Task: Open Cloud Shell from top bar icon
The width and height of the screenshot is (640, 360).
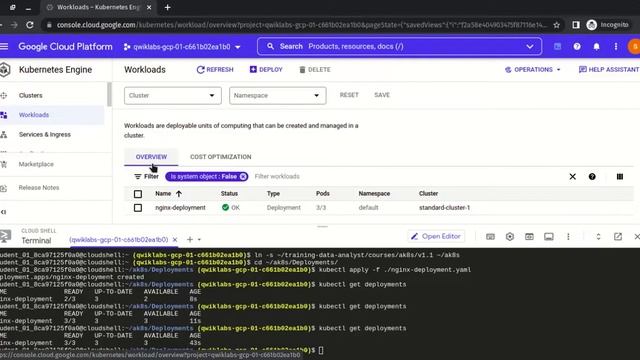Action: (558, 47)
